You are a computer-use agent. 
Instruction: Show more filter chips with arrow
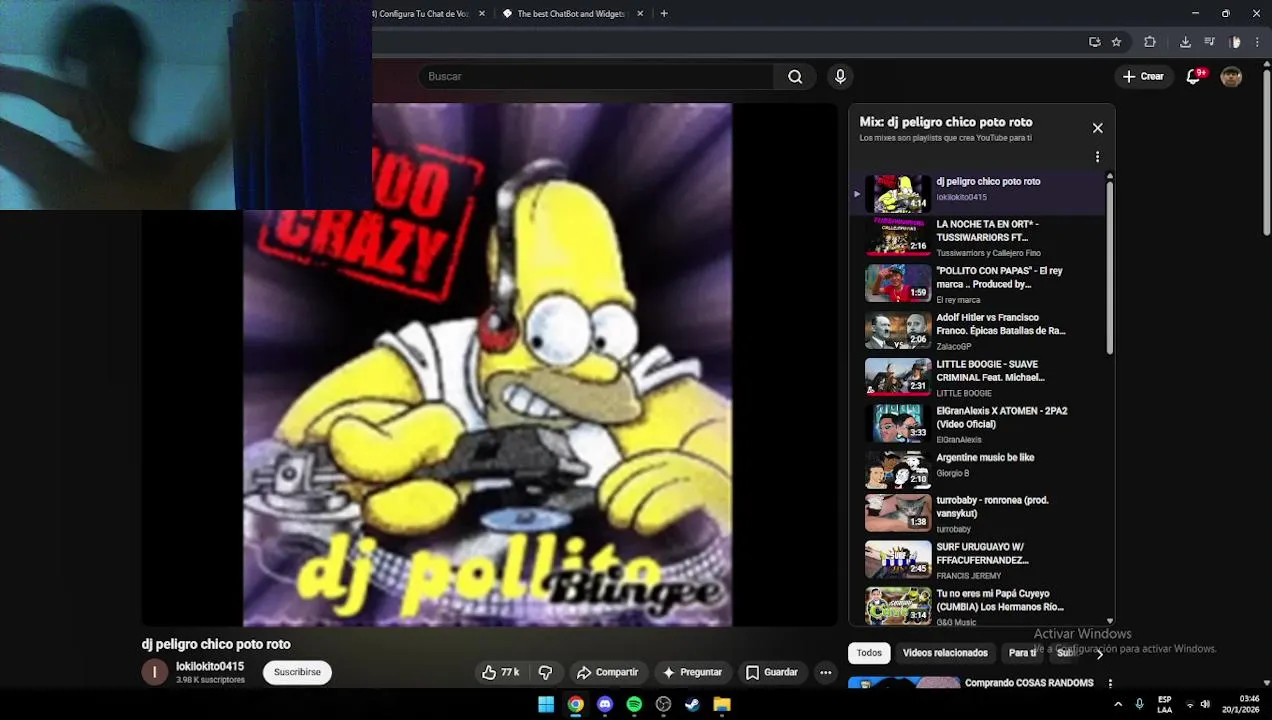[1099, 654]
